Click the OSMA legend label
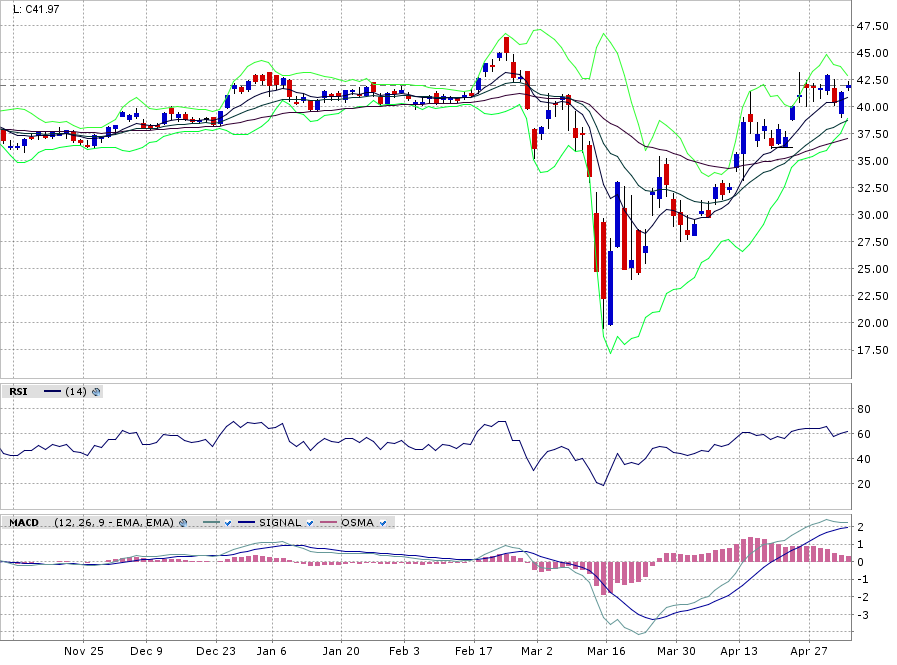 (x=357, y=522)
